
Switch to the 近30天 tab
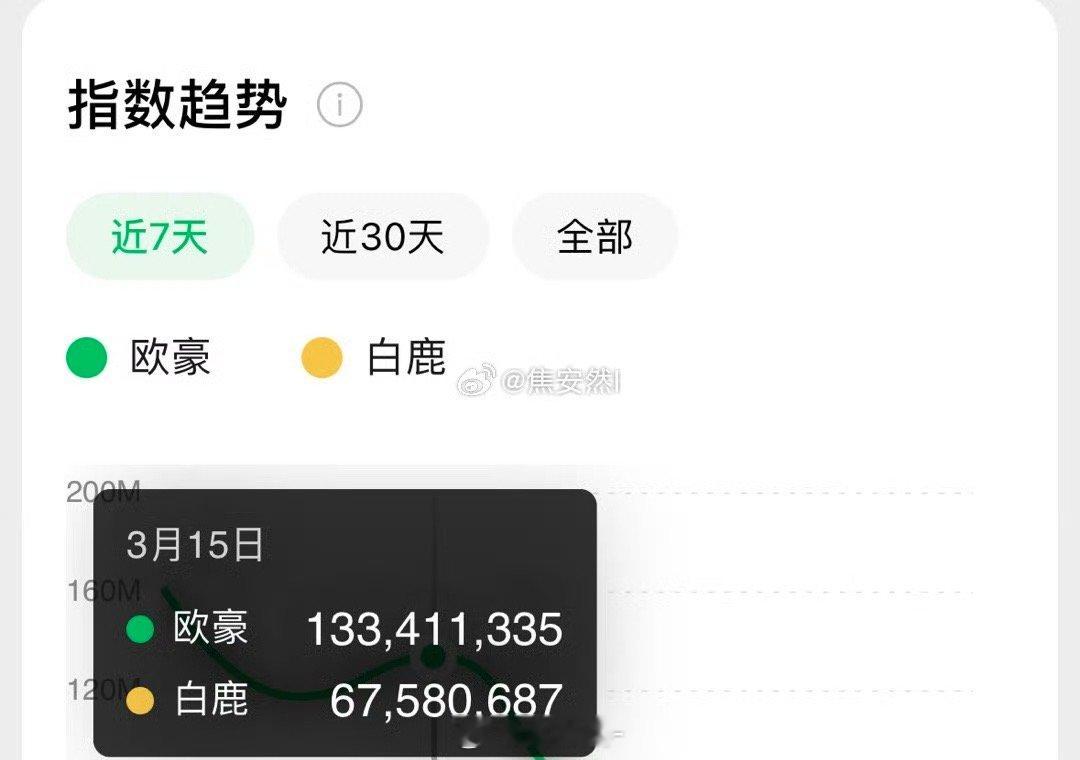(383, 236)
